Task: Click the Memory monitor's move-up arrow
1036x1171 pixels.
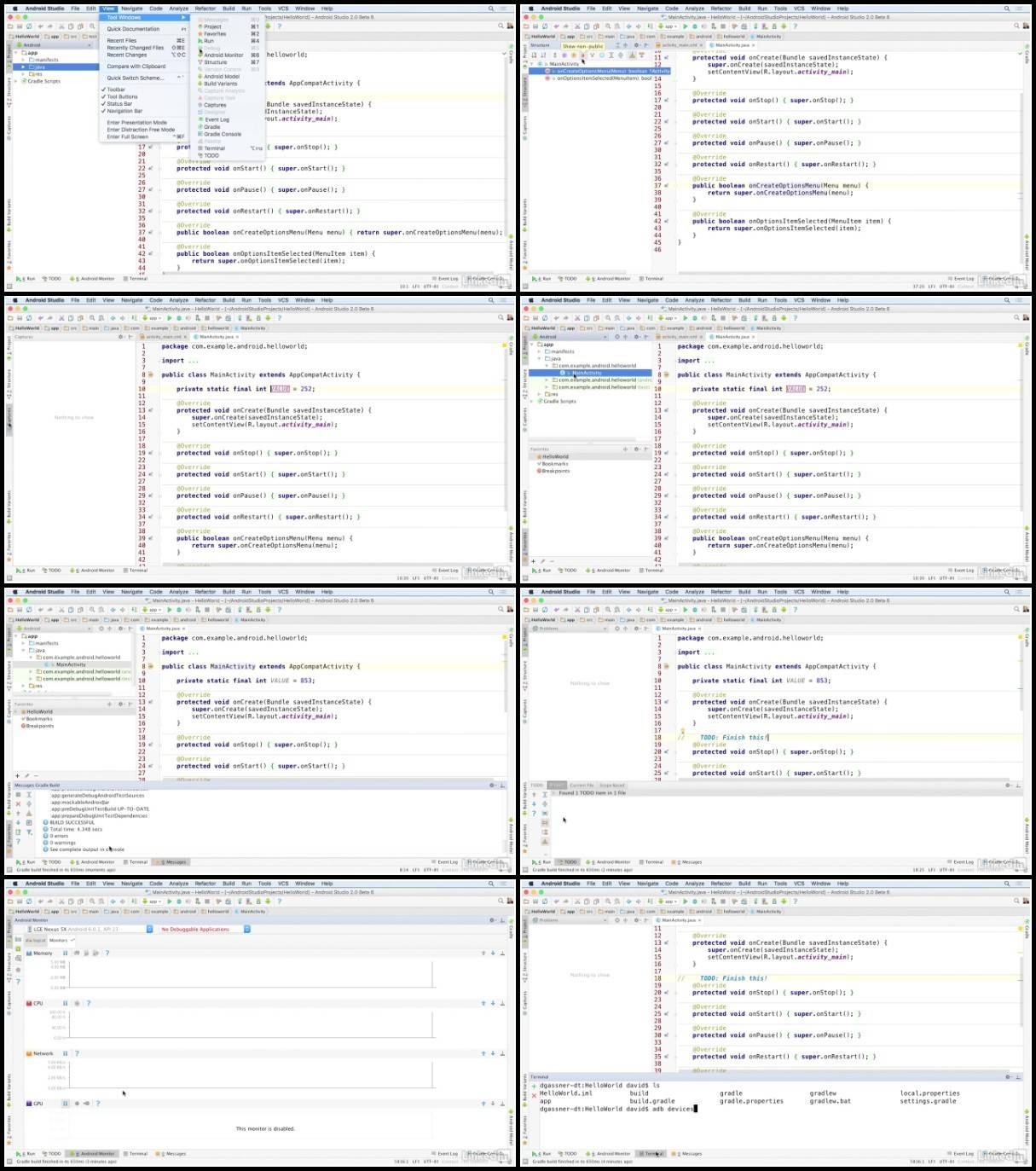Action: tap(483, 954)
